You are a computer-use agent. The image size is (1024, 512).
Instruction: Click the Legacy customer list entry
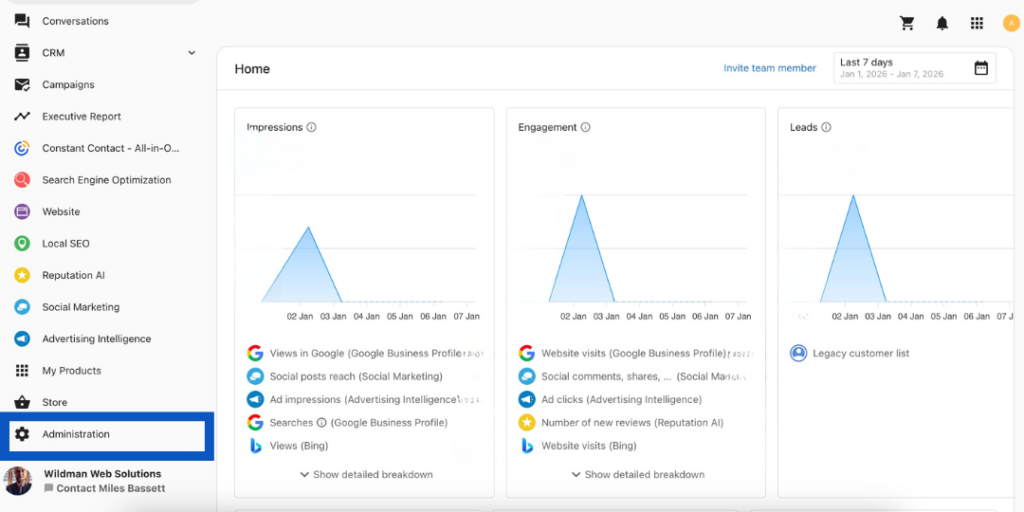pyautogui.click(x=860, y=353)
